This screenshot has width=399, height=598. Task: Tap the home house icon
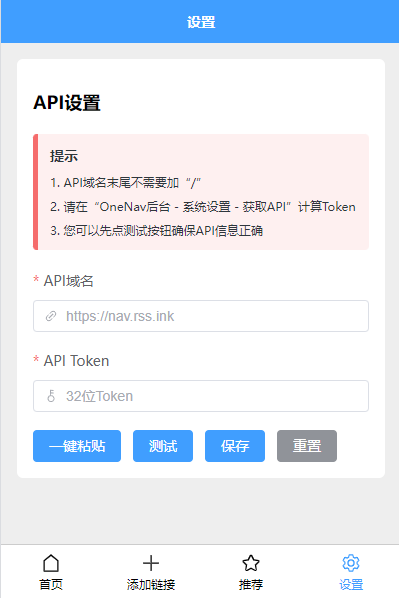click(51, 563)
